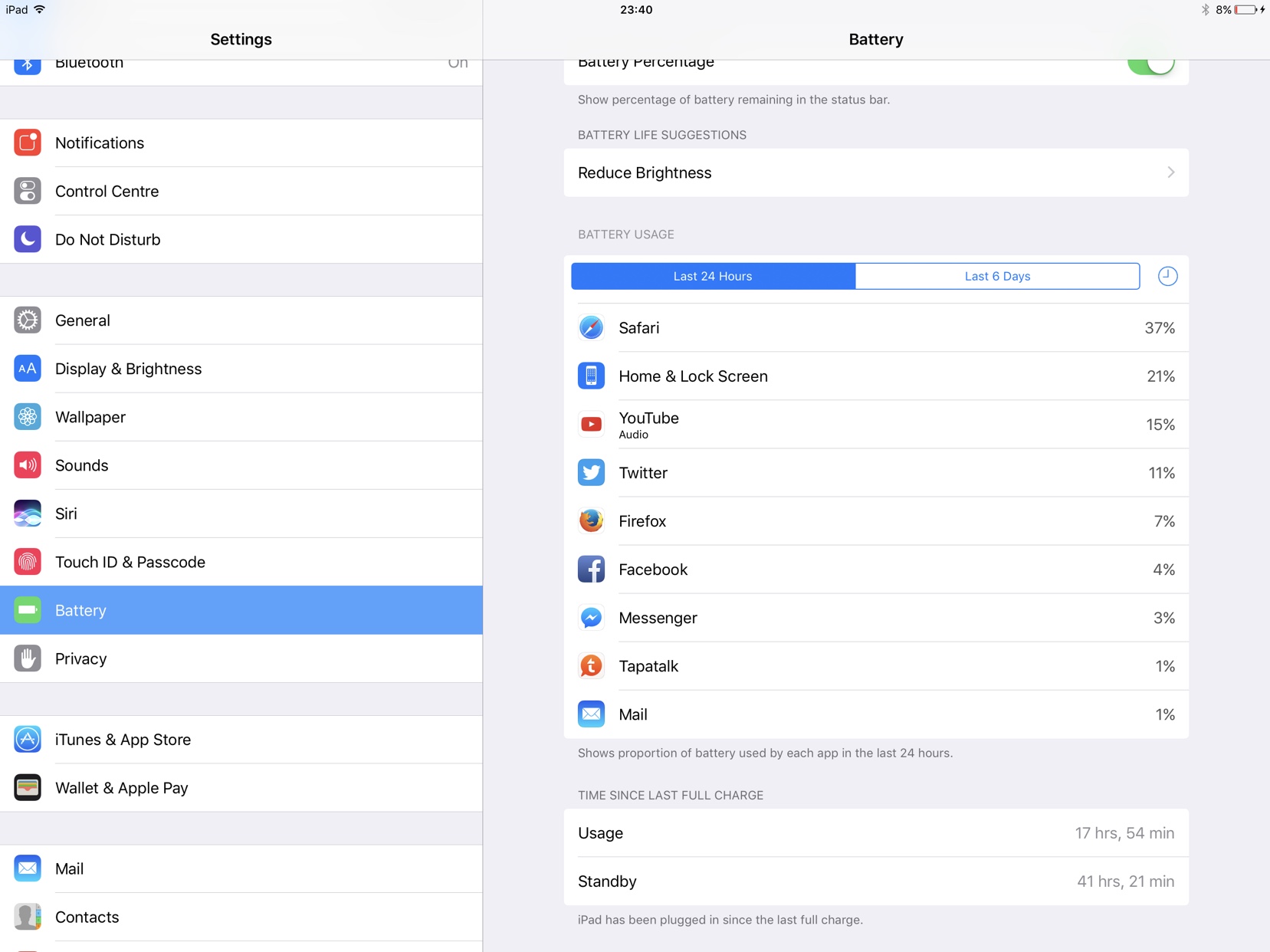Image resolution: width=1270 pixels, height=952 pixels.
Task: Tap the Siri icon
Action: [28, 514]
